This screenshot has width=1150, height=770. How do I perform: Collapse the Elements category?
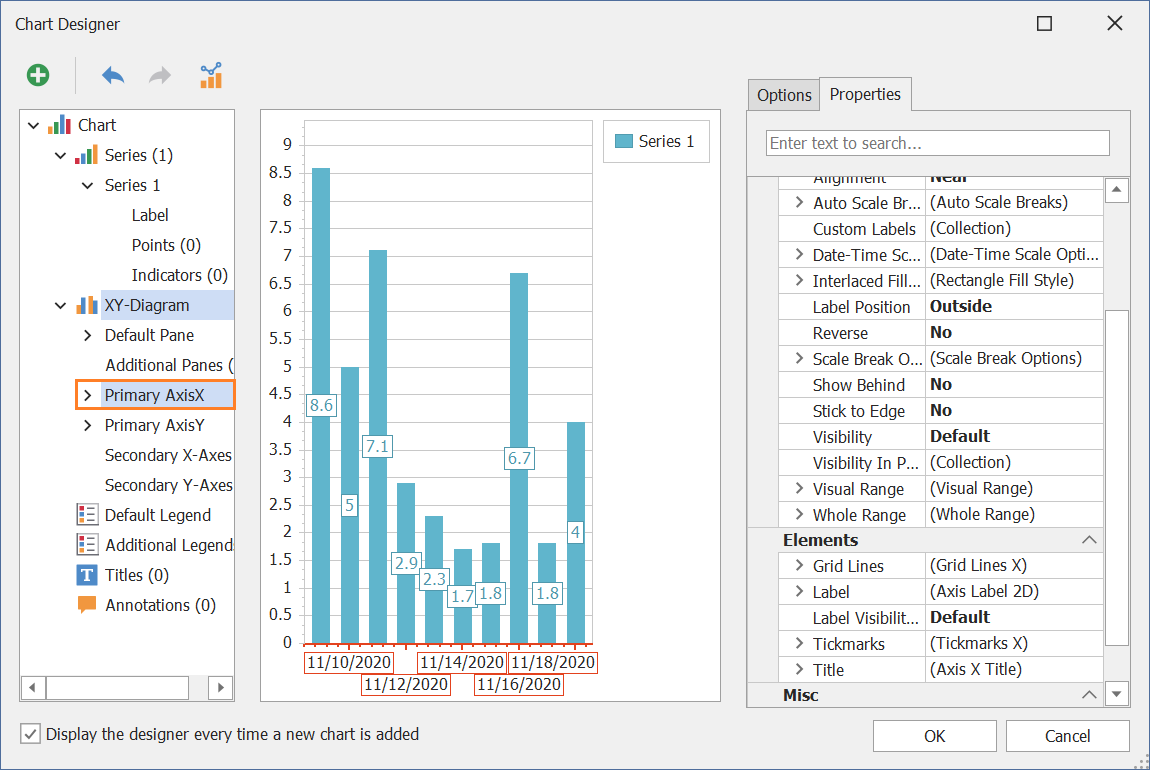pyautogui.click(x=1089, y=540)
